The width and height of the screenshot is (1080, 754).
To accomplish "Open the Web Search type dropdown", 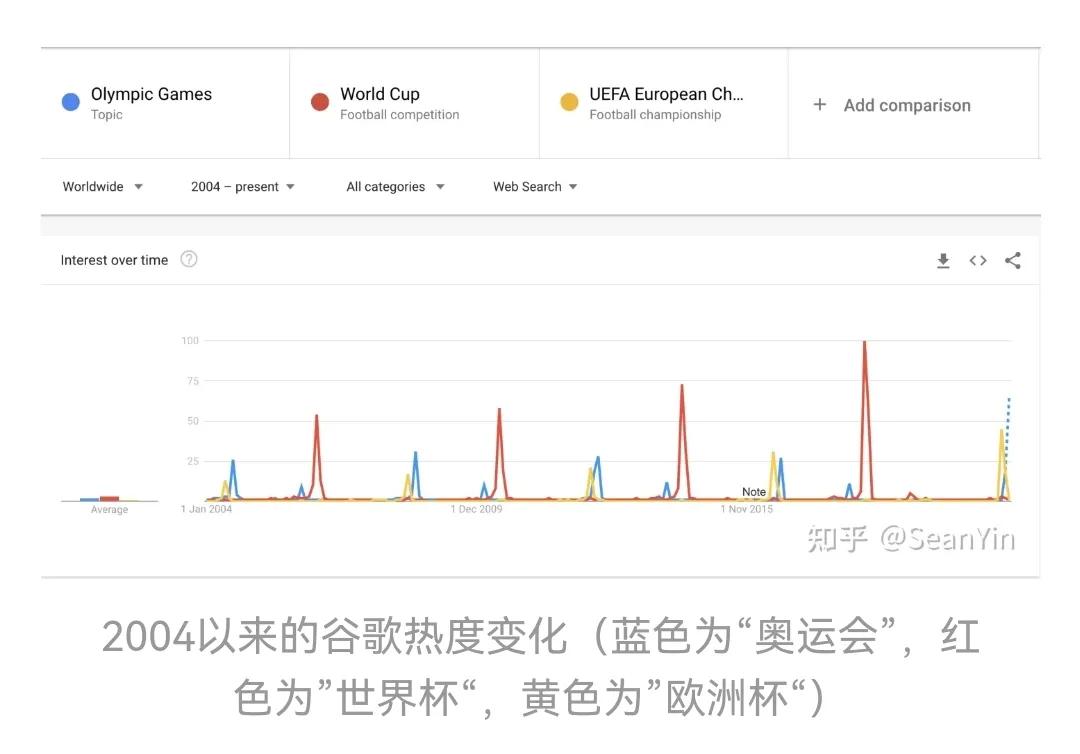I will click(x=534, y=186).
